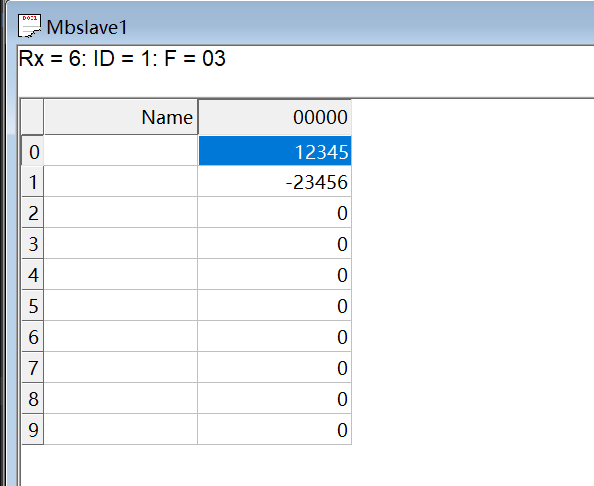
Task: Click the value cell in row 9
Action: 275,430
